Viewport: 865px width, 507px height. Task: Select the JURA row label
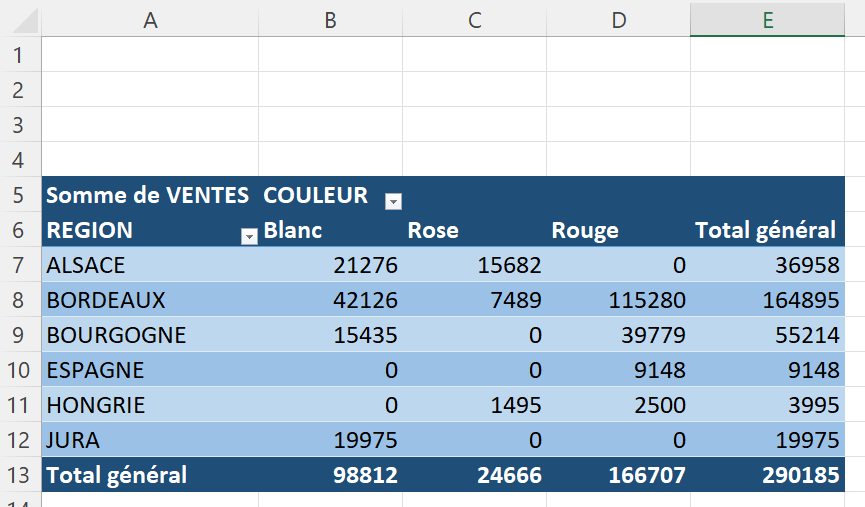click(73, 440)
